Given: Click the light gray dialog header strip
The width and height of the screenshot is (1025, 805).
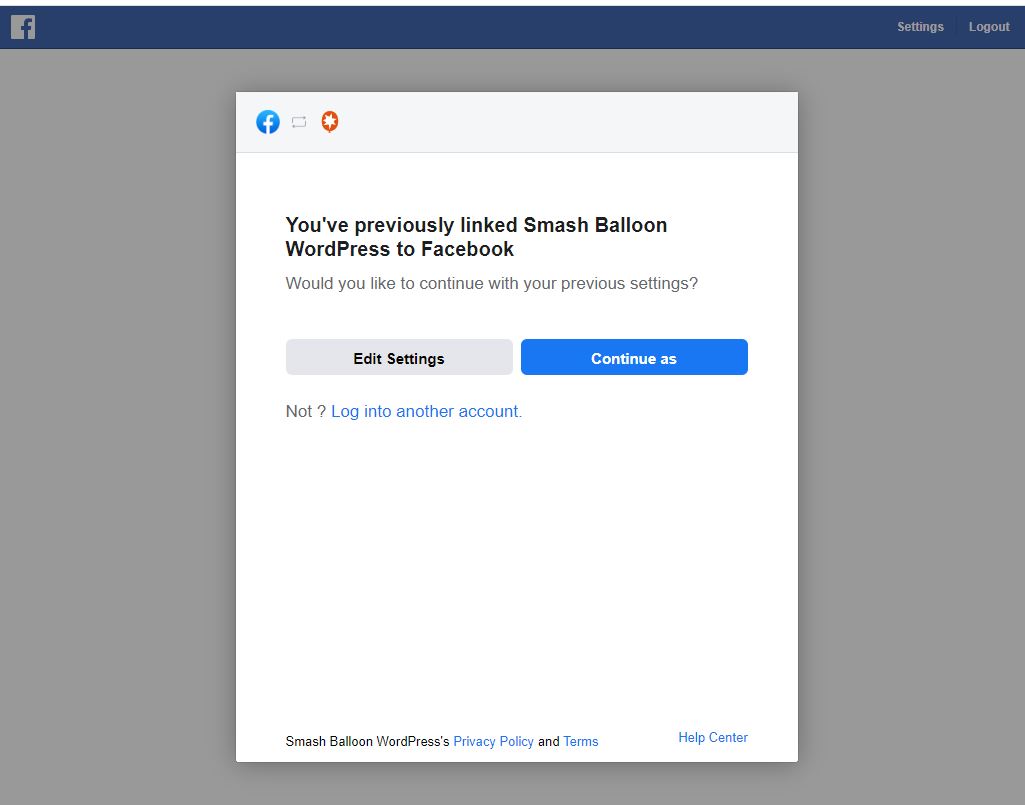Looking at the screenshot, I should click(560, 122).
